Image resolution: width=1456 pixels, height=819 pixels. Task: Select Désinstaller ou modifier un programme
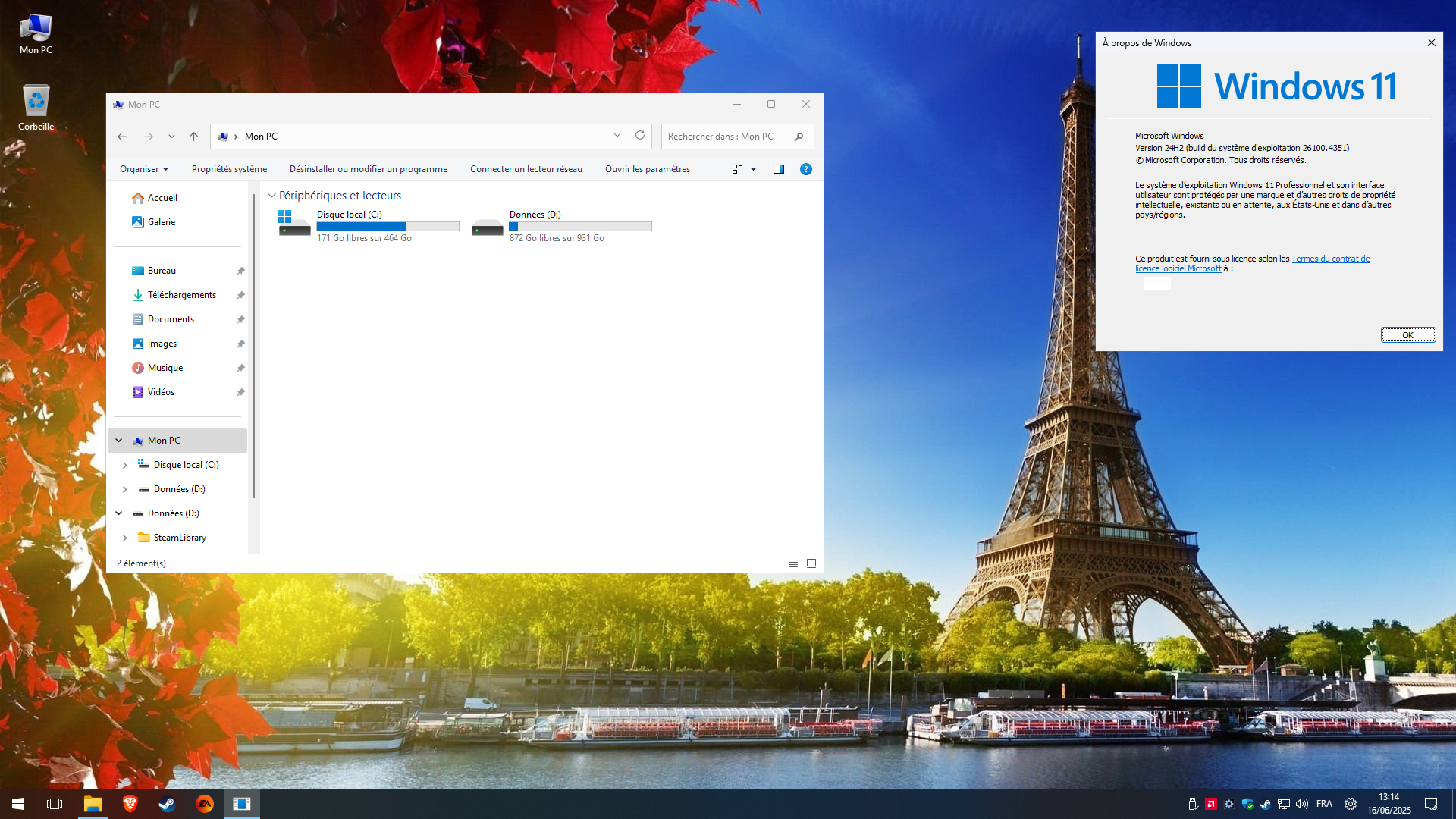(369, 169)
